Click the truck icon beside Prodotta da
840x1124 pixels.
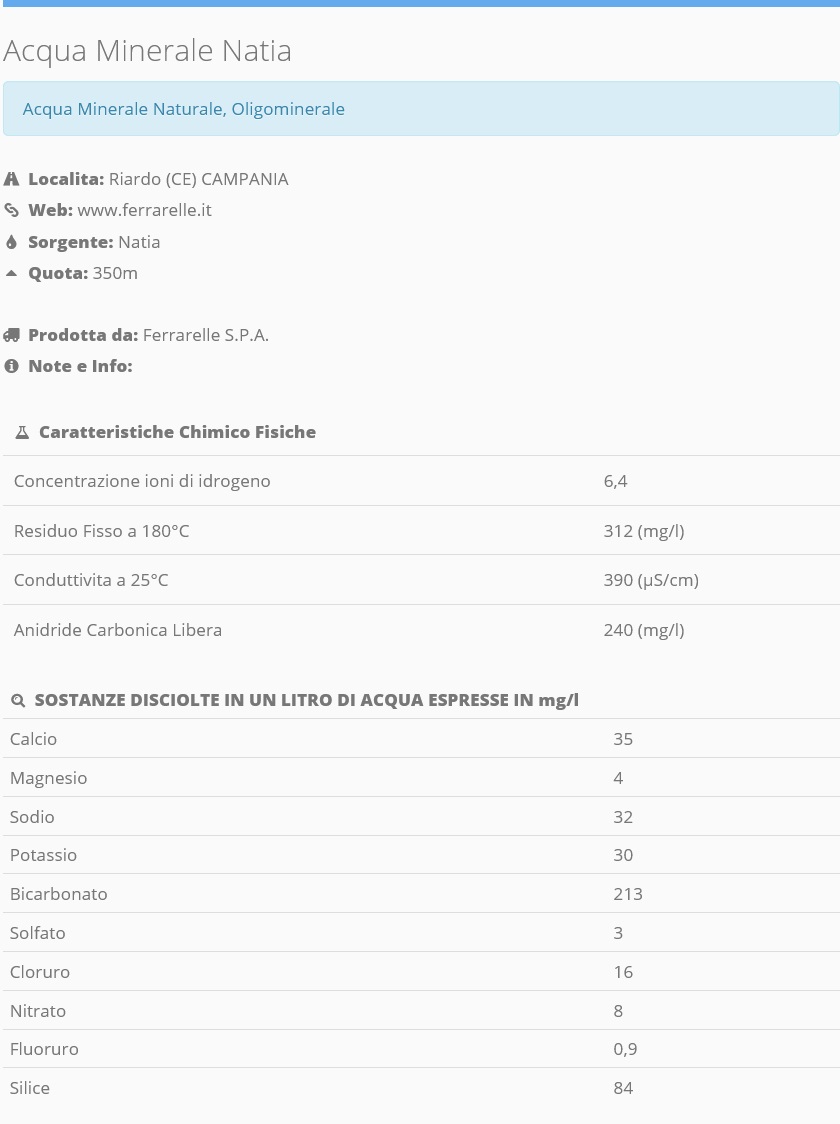pos(11,335)
